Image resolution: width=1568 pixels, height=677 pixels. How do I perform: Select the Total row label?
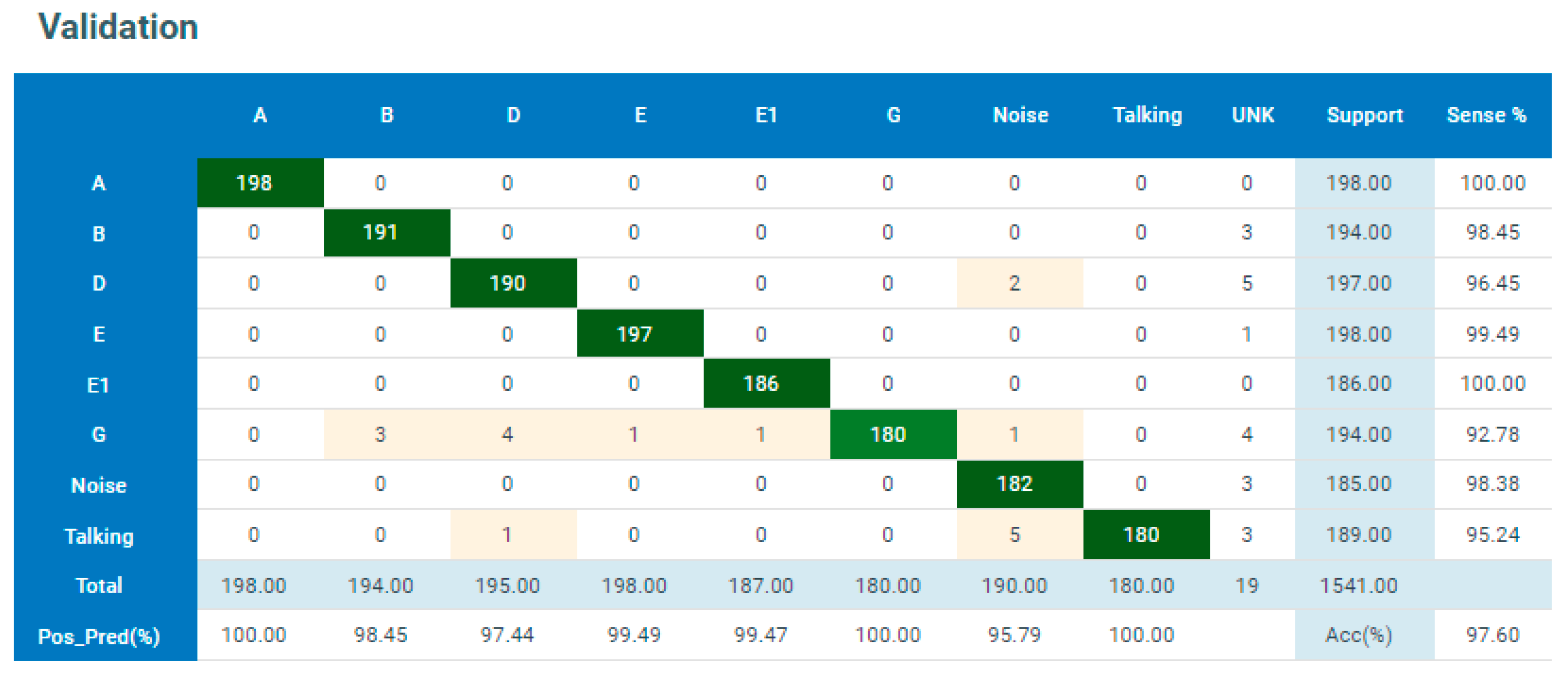99,585
